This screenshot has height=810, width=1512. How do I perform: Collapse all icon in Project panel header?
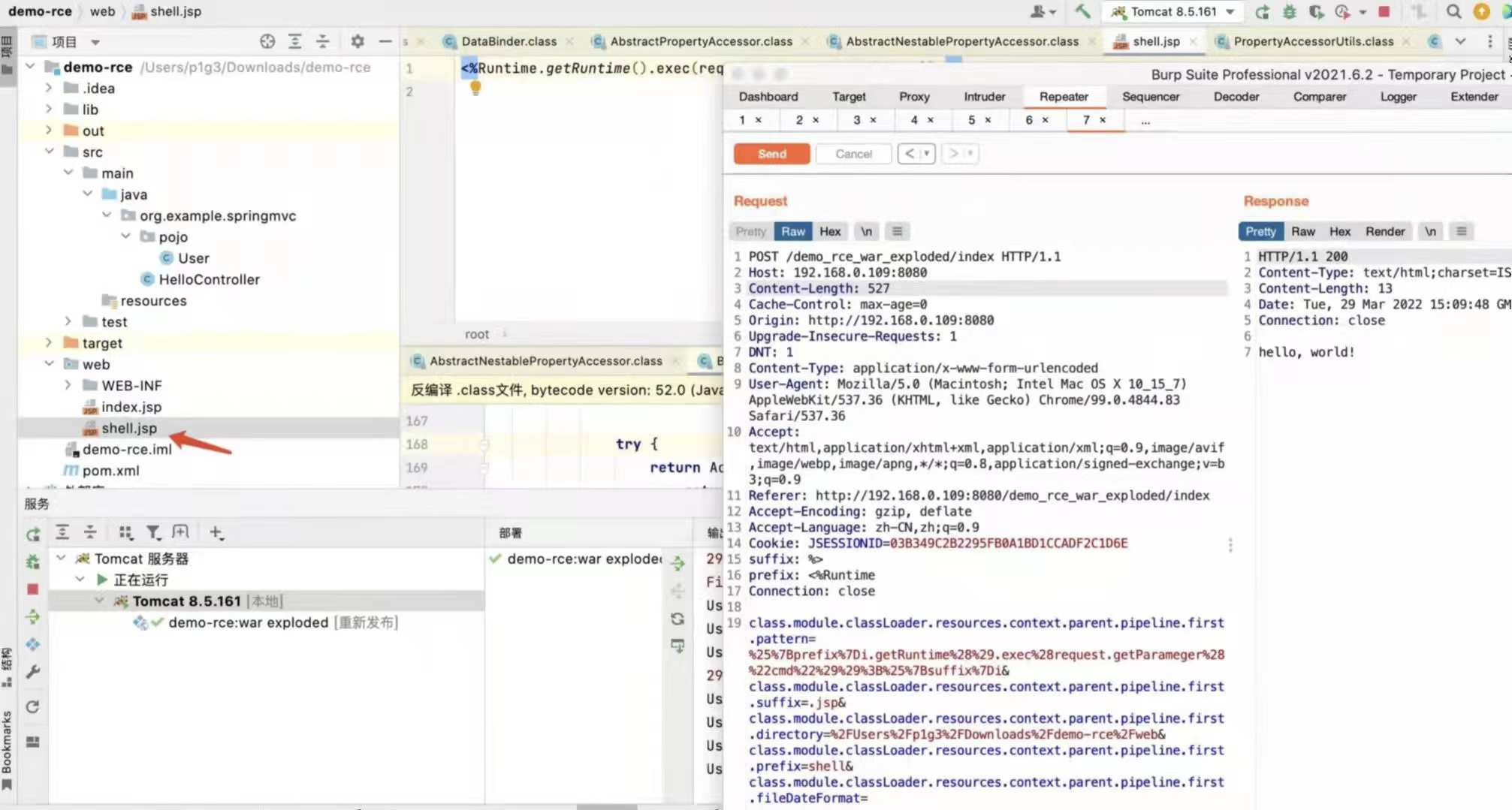click(322, 41)
